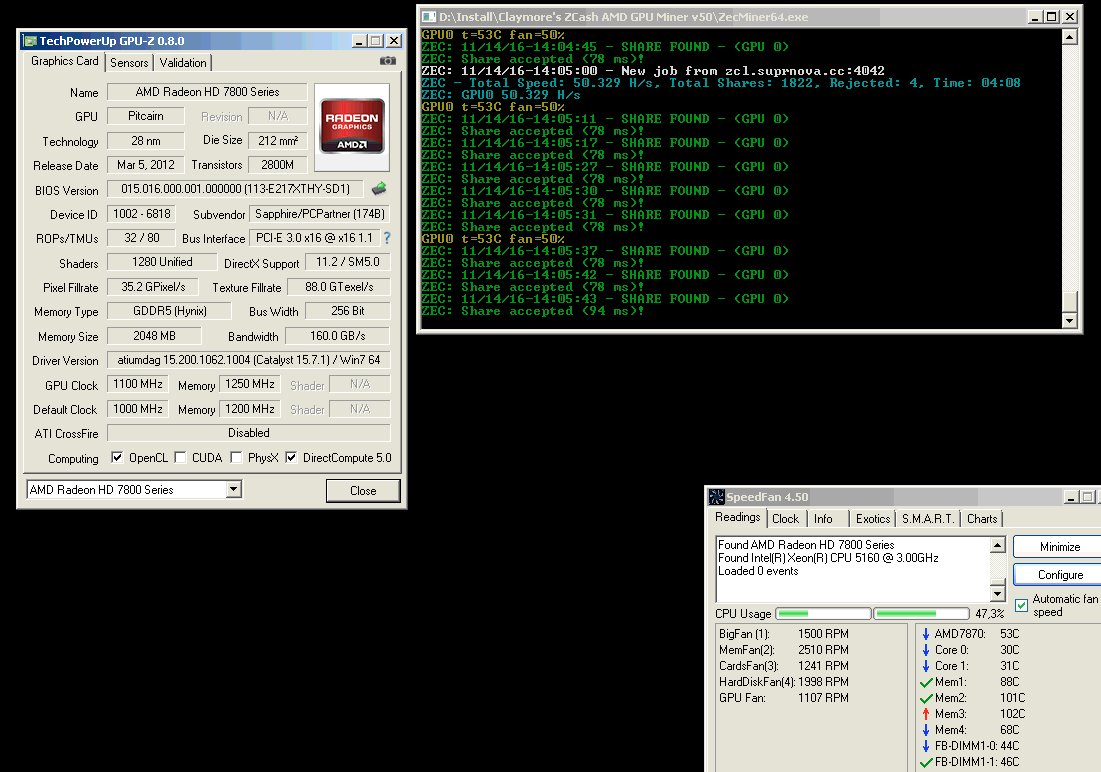This screenshot has width=1101, height=772.
Task: Open the Charts tab in SpeedFan
Action: [982, 519]
